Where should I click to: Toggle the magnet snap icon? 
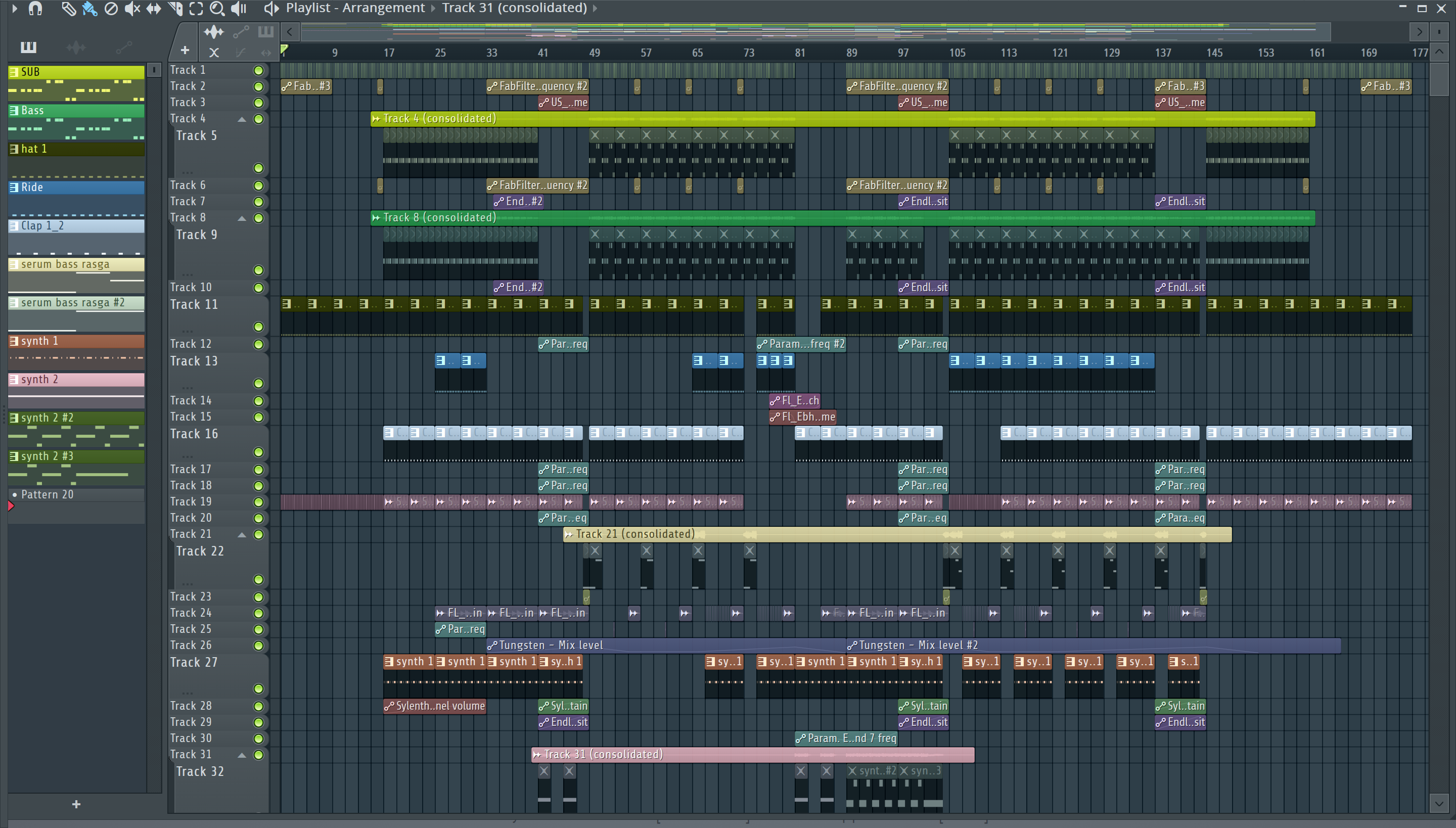pos(35,9)
